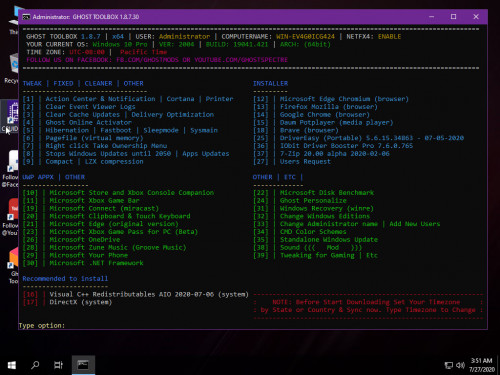Viewport: 500px width, 375px height.
Task: Select the Recycle Bin desktop icon
Action: [12, 68]
